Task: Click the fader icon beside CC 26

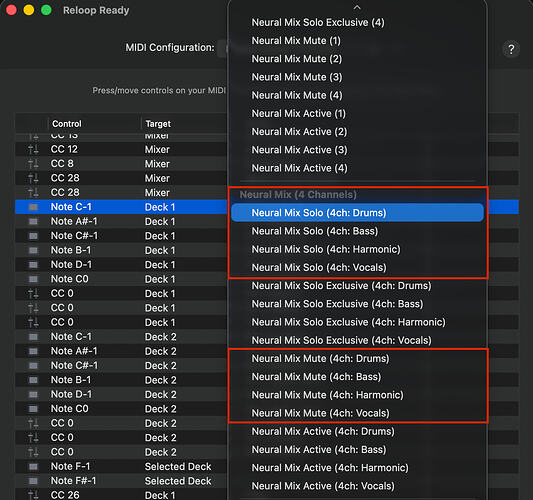Action: (33, 495)
